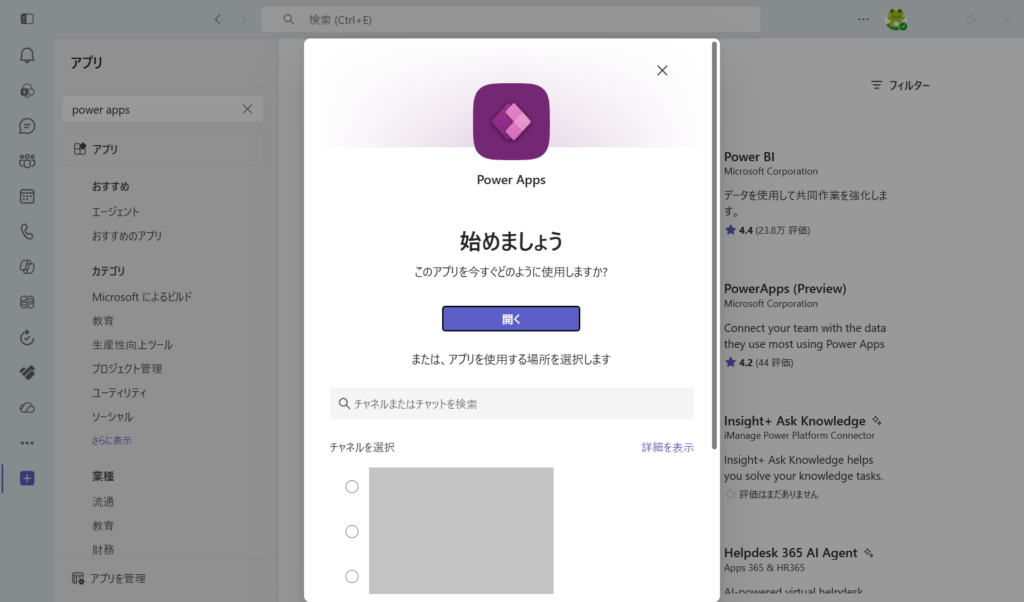The width and height of the screenshot is (1024, 602).
Task: Open the Teams people icon in sidebar
Action: coord(27,161)
